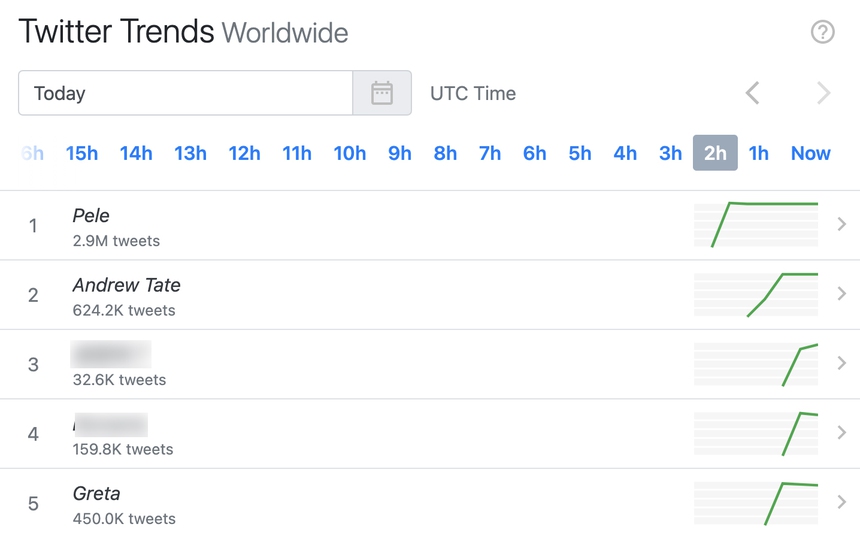Open the Pele trend link
This screenshot has height=533, width=860.
click(91, 215)
